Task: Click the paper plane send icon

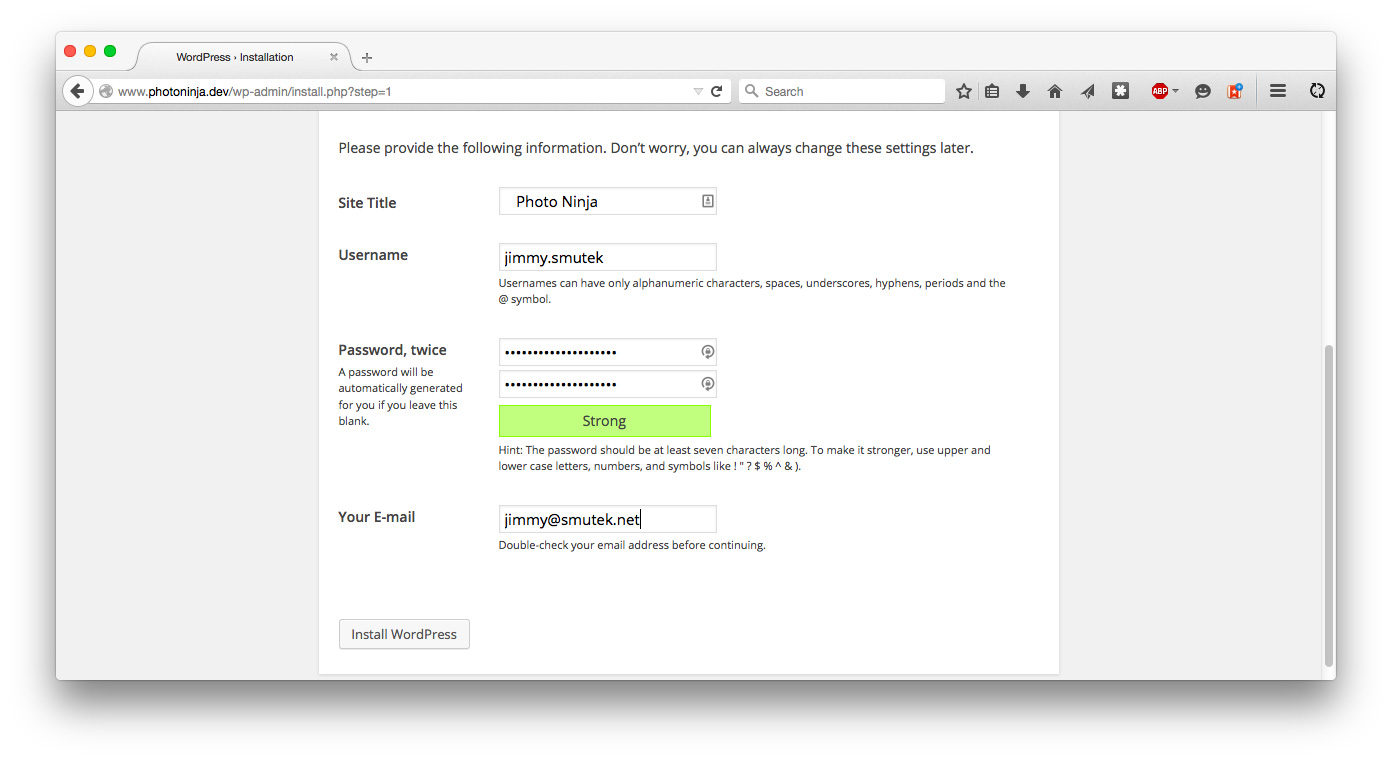Action: coord(1087,91)
